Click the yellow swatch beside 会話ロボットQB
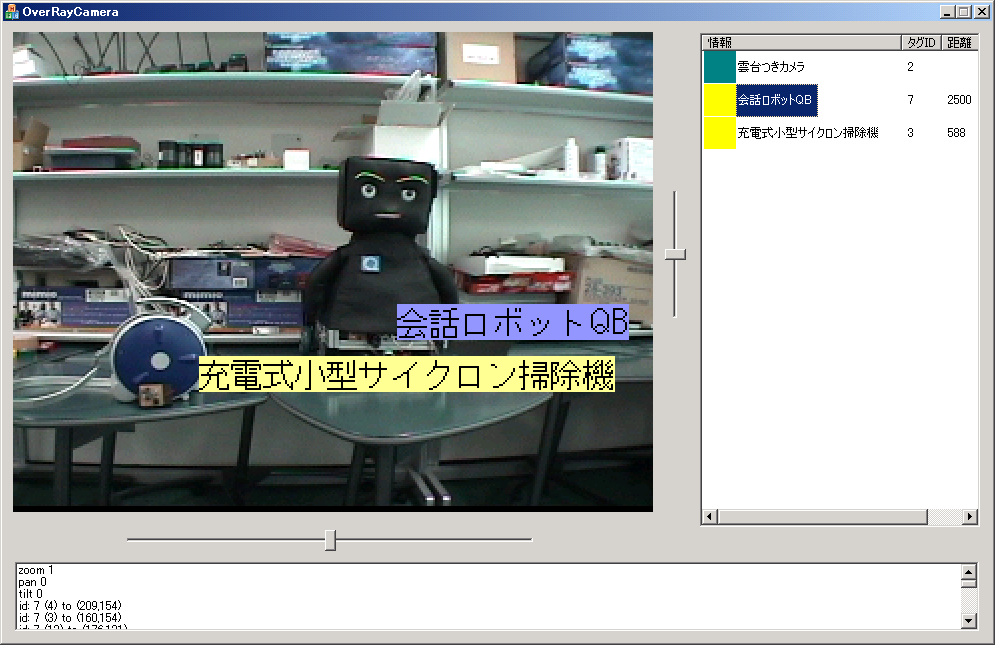995x645 pixels. pos(720,100)
